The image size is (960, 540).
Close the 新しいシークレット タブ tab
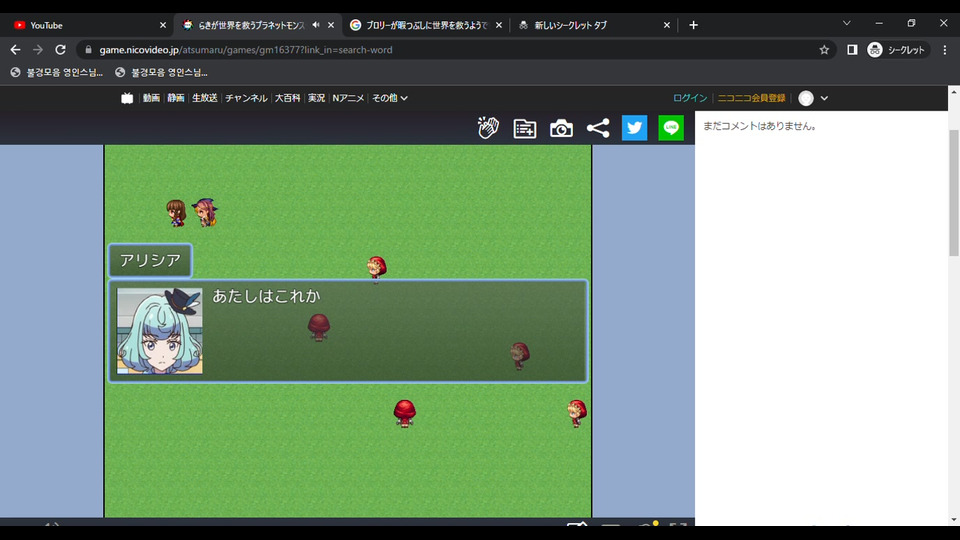(667, 25)
